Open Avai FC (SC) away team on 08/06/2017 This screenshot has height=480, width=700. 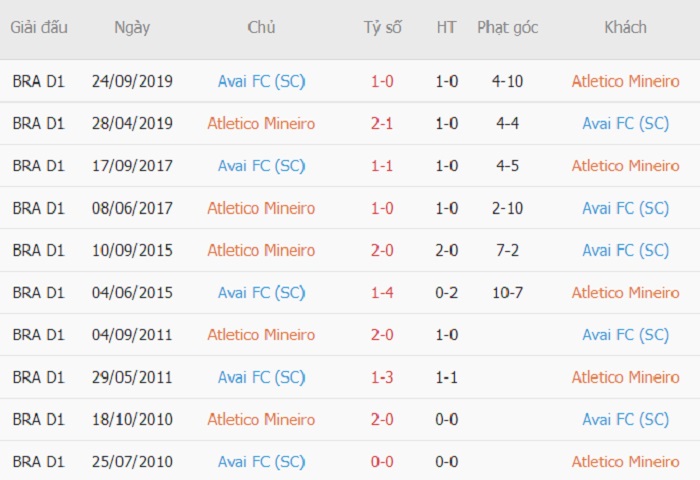point(625,208)
